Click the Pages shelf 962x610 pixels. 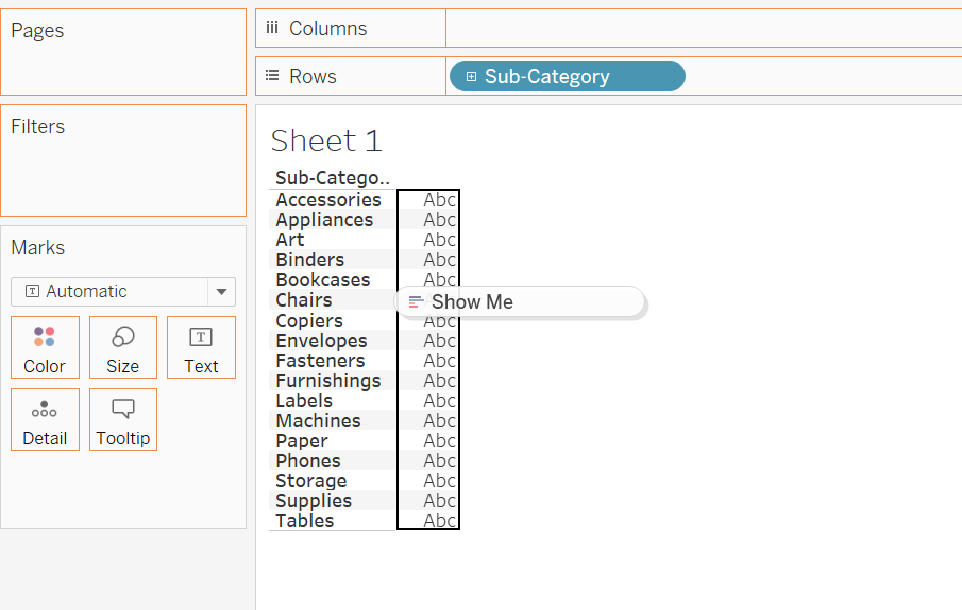tap(123, 51)
